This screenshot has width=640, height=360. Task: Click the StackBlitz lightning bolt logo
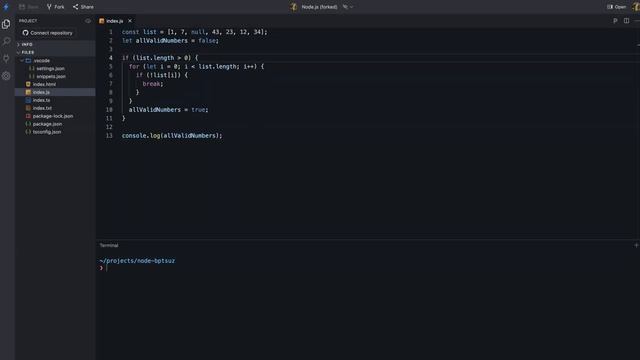coord(6,7)
